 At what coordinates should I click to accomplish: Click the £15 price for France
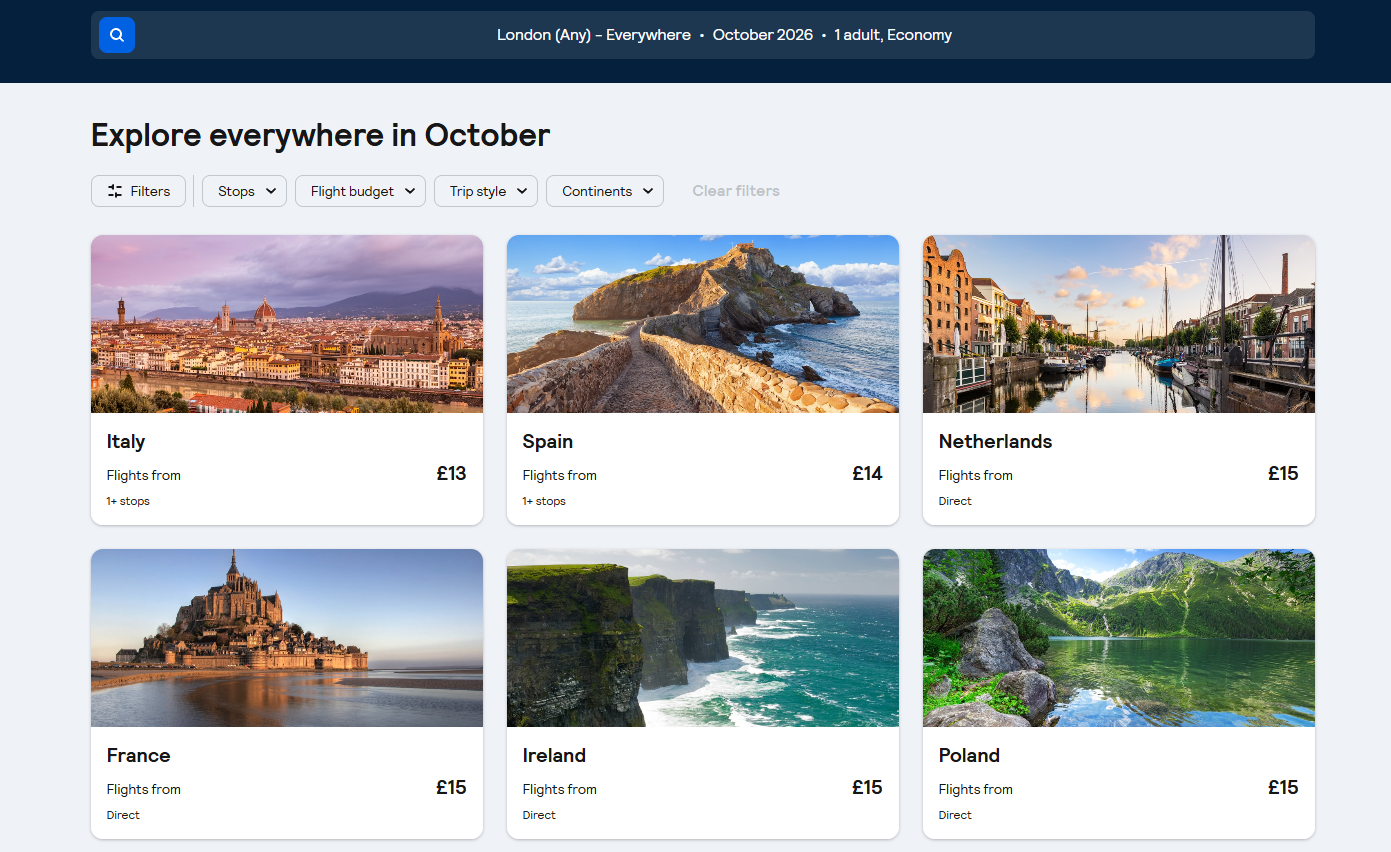[x=451, y=787]
